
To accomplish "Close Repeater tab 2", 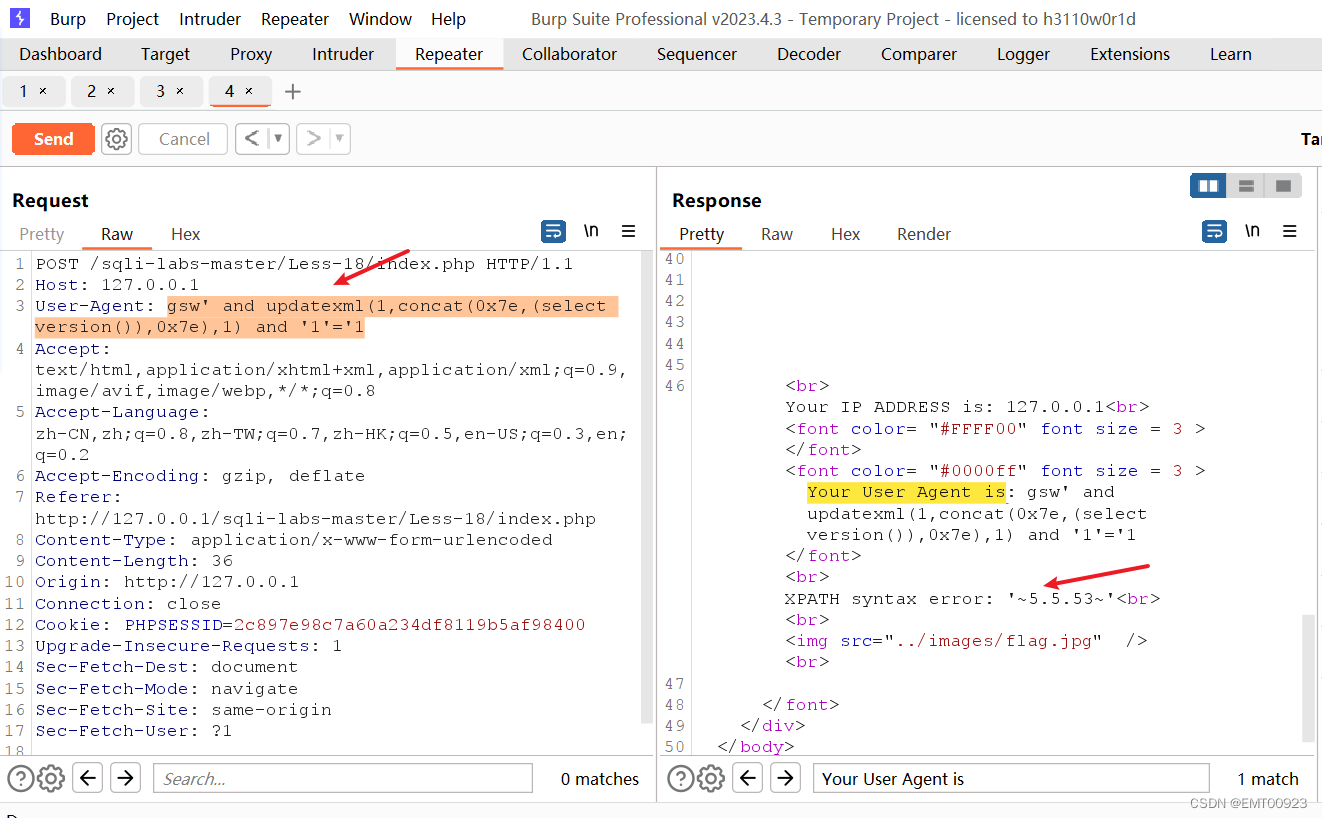I will coord(111,91).
